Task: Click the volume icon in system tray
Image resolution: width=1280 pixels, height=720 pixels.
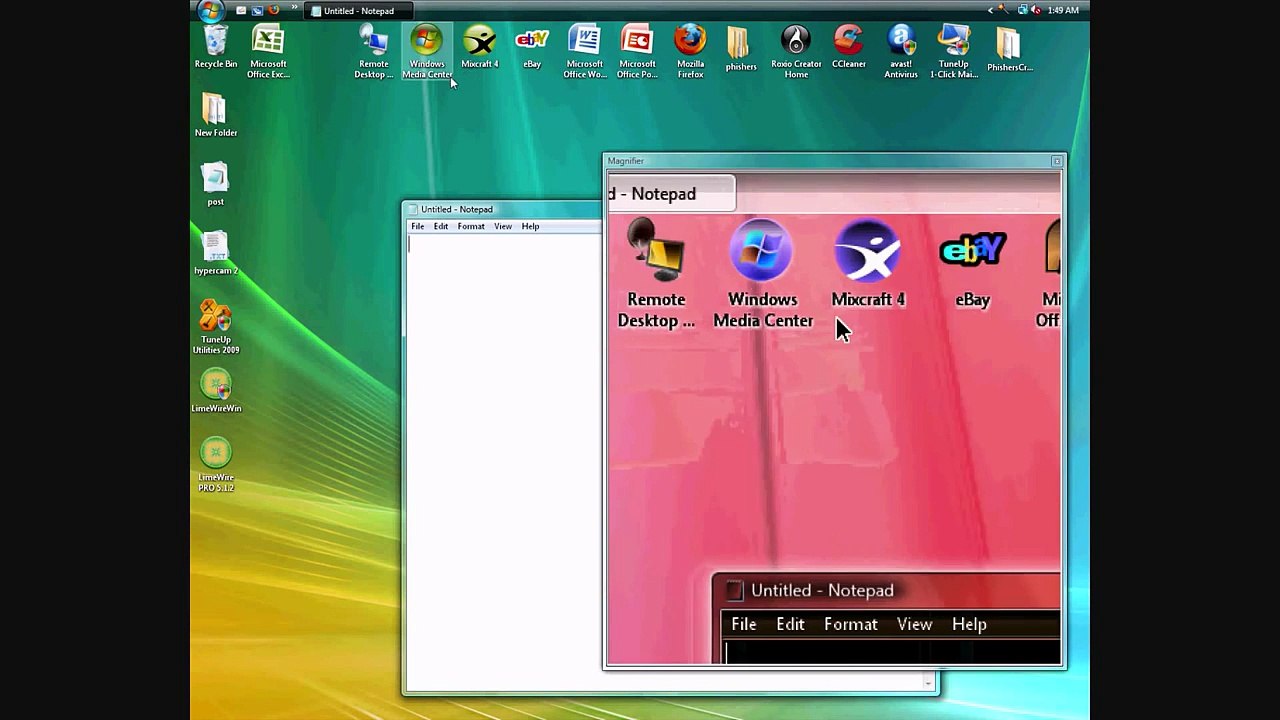Action: pos(1035,10)
